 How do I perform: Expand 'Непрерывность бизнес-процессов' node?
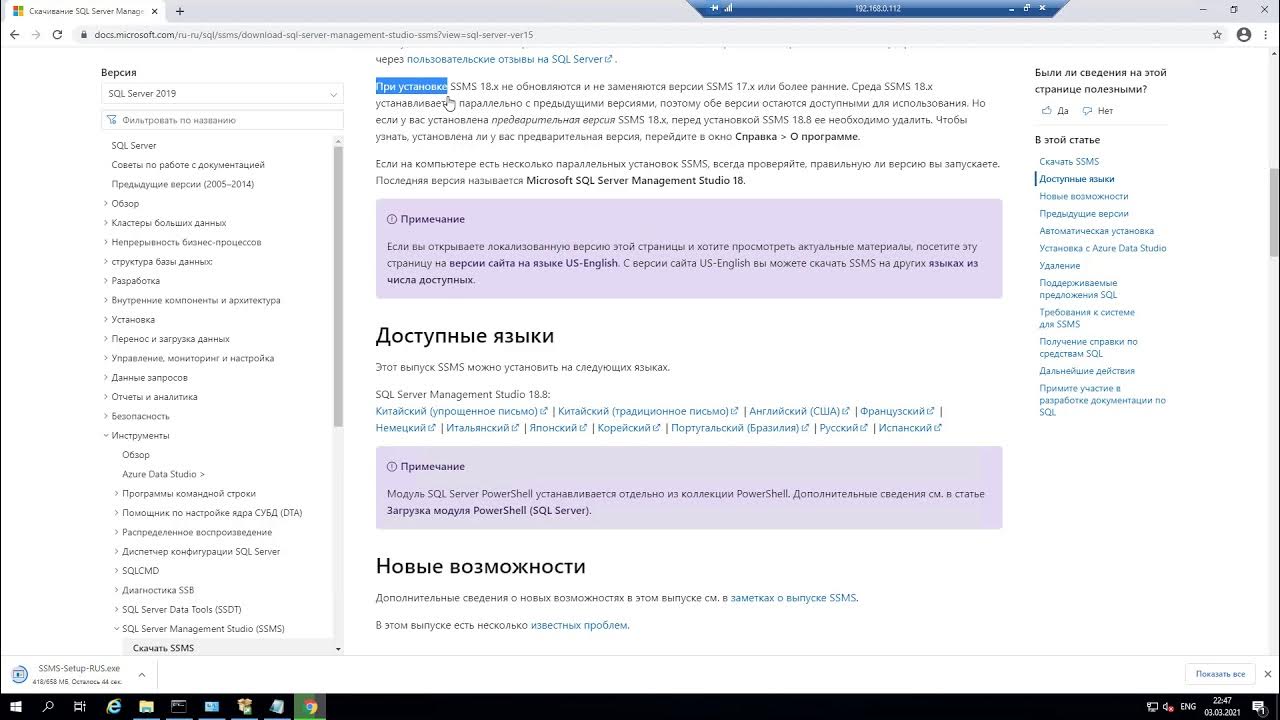click(106, 242)
